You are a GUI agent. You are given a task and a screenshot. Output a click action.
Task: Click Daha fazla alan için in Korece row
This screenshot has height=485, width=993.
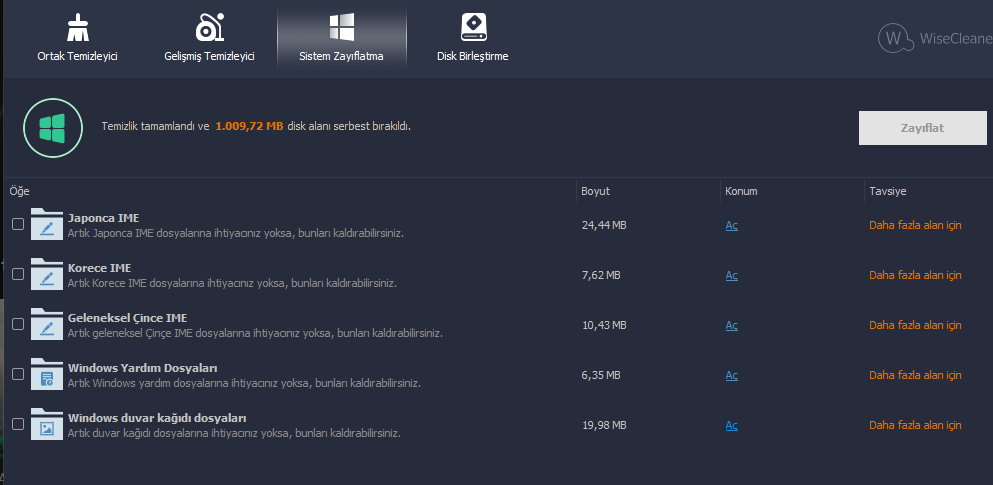[915, 275]
